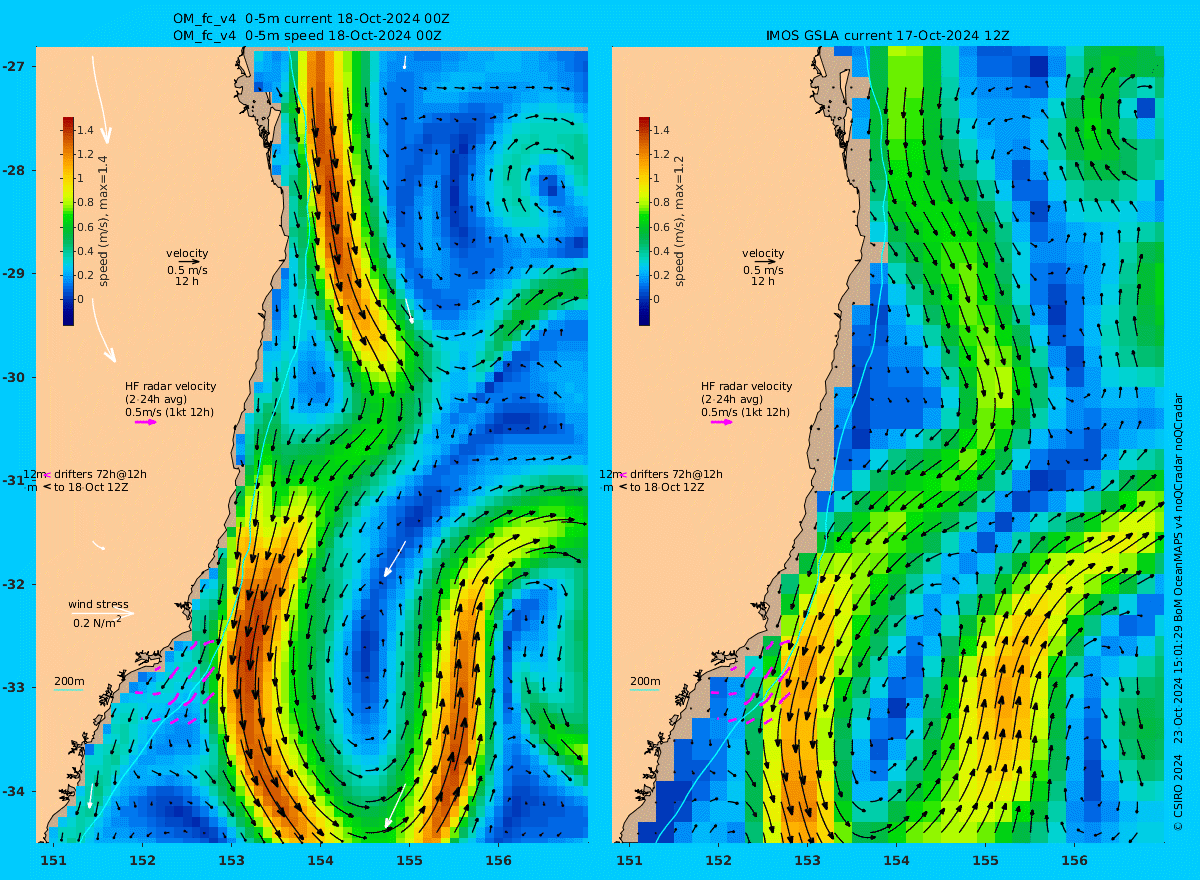
Task: Click the black velocity scale arrow in right panel
Action: click(767, 261)
